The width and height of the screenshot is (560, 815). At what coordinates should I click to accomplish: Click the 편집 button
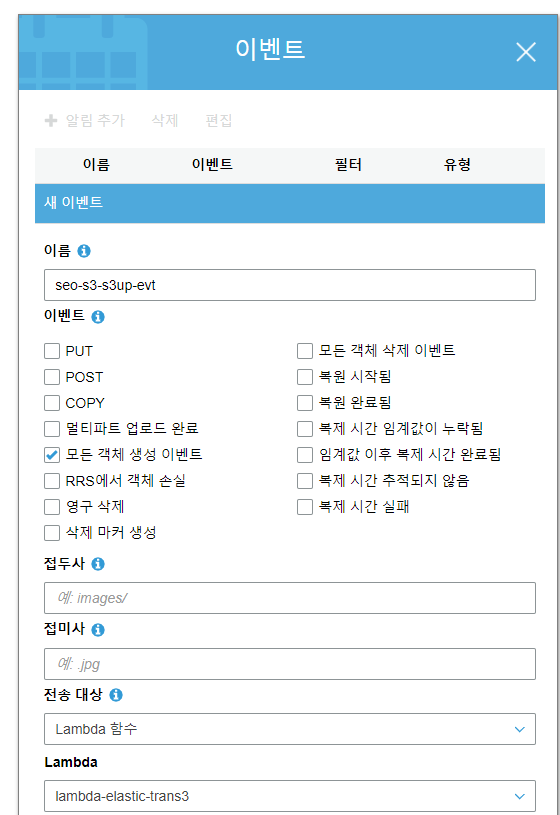[218, 121]
